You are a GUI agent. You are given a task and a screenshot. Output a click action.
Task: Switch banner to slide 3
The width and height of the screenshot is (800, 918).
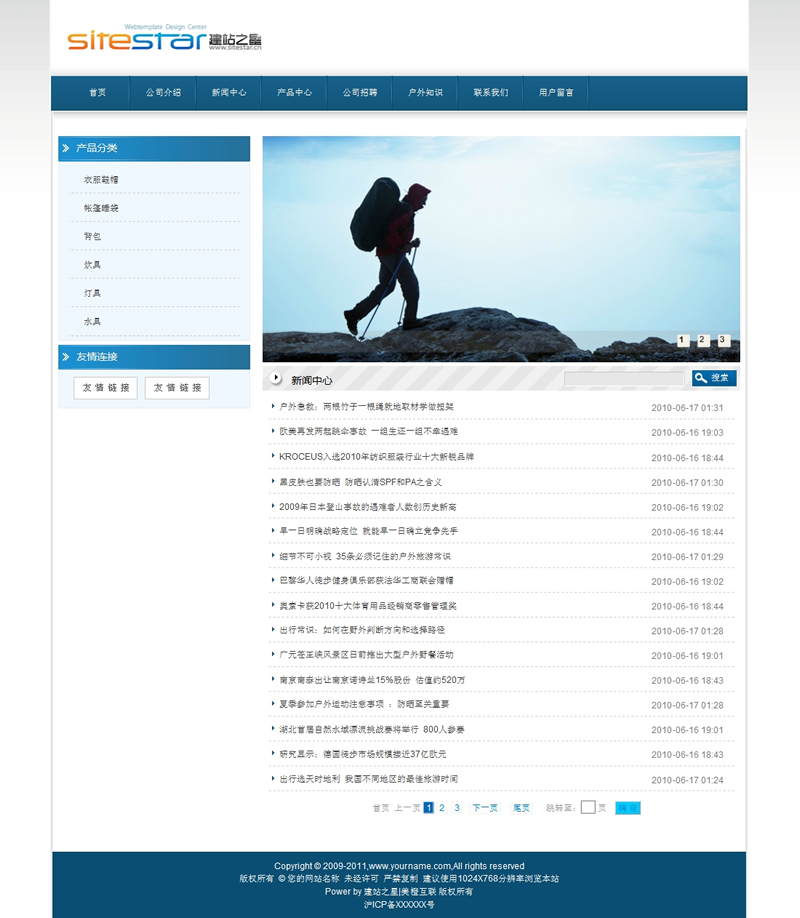point(723,341)
